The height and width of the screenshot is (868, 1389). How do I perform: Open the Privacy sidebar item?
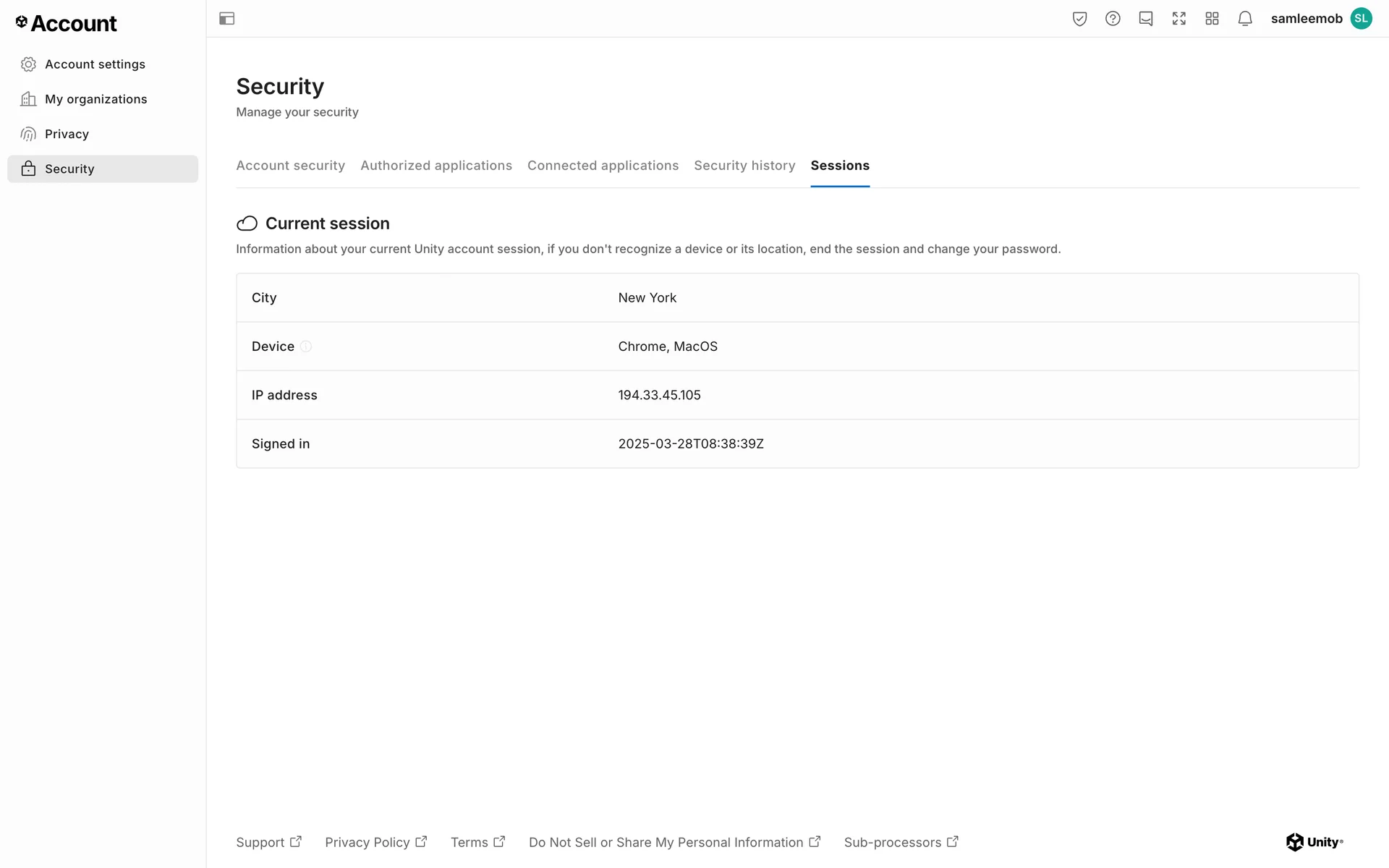point(67,134)
